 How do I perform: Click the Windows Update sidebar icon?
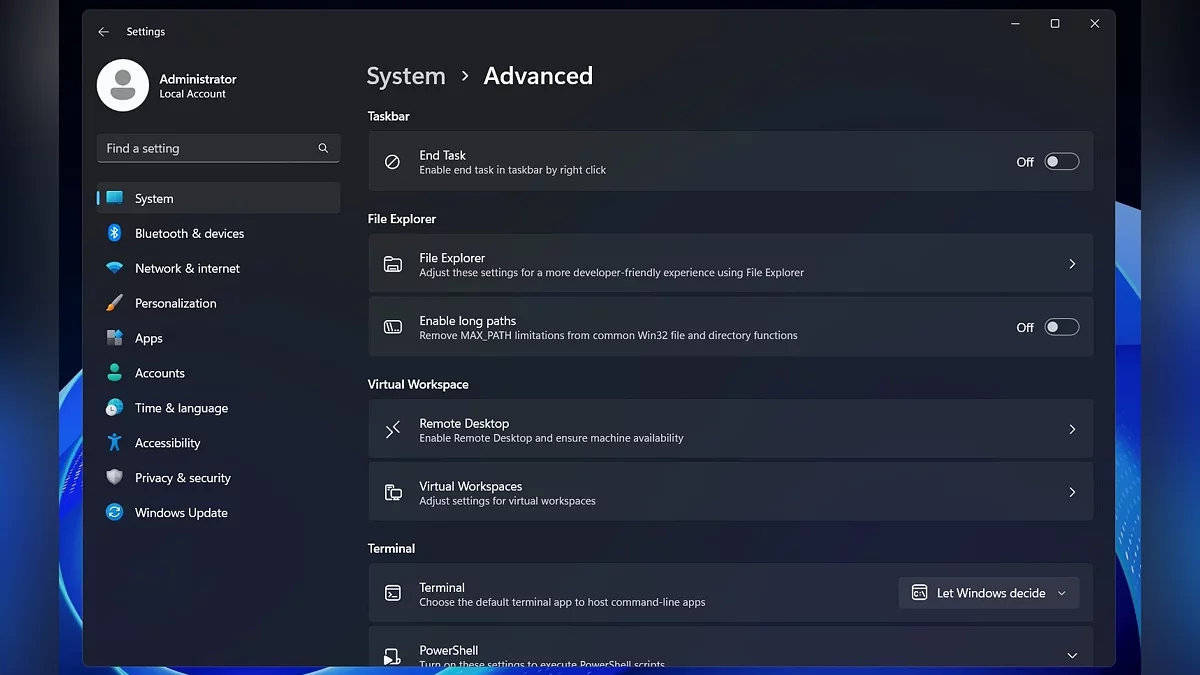coord(115,513)
